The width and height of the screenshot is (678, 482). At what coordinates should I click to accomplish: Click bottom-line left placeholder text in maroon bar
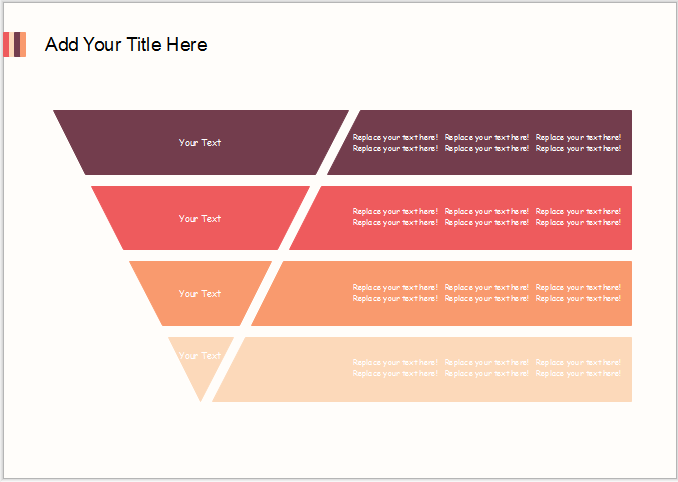(x=395, y=148)
